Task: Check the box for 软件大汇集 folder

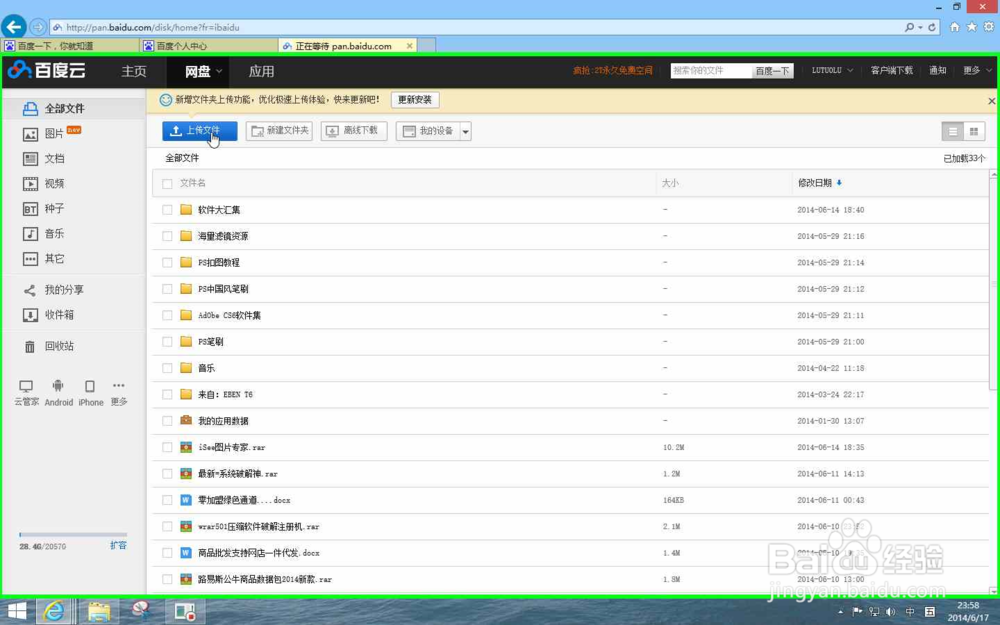Action: [x=167, y=210]
